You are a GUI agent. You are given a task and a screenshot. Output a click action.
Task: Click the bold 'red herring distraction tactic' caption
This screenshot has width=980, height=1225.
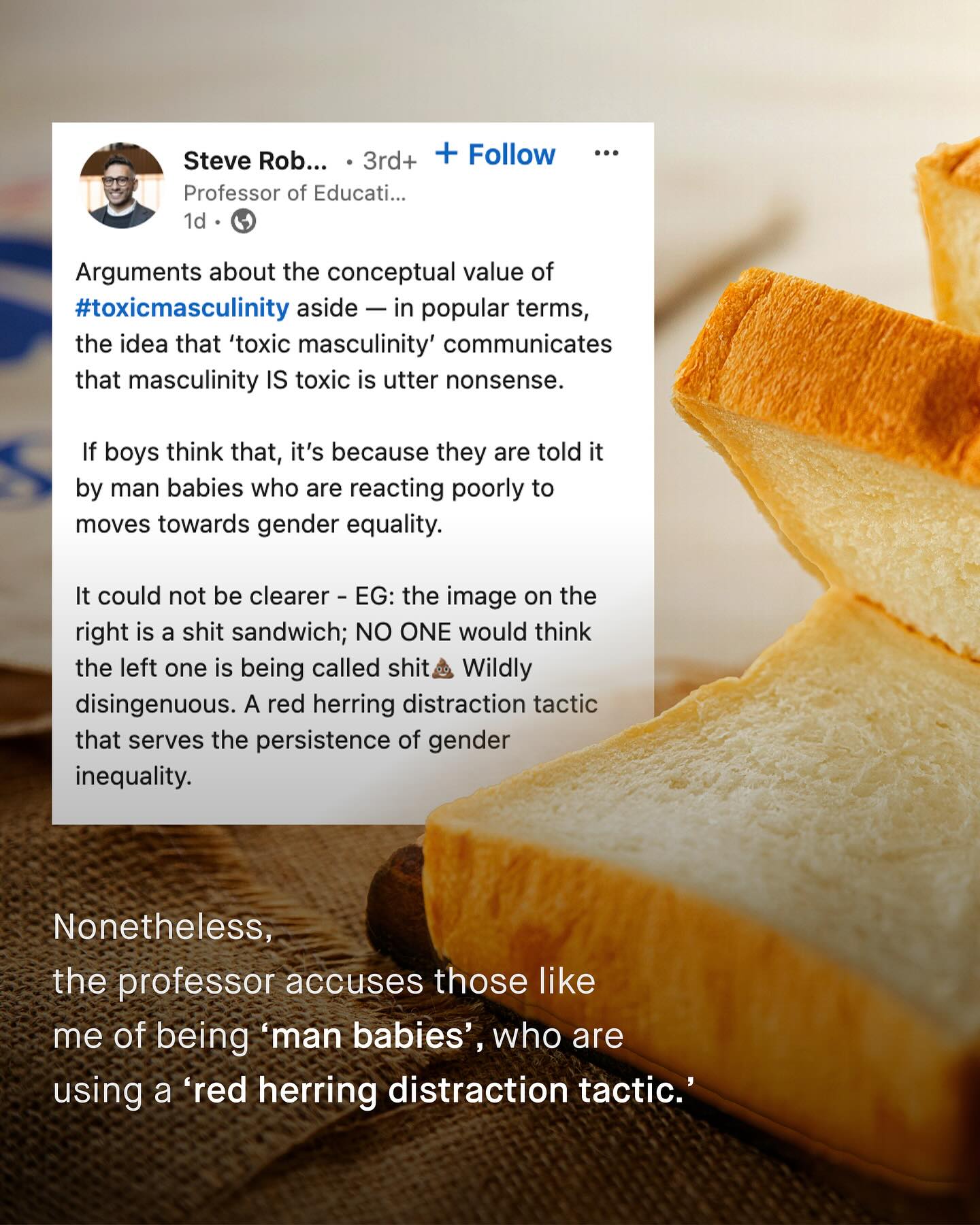[439, 1090]
